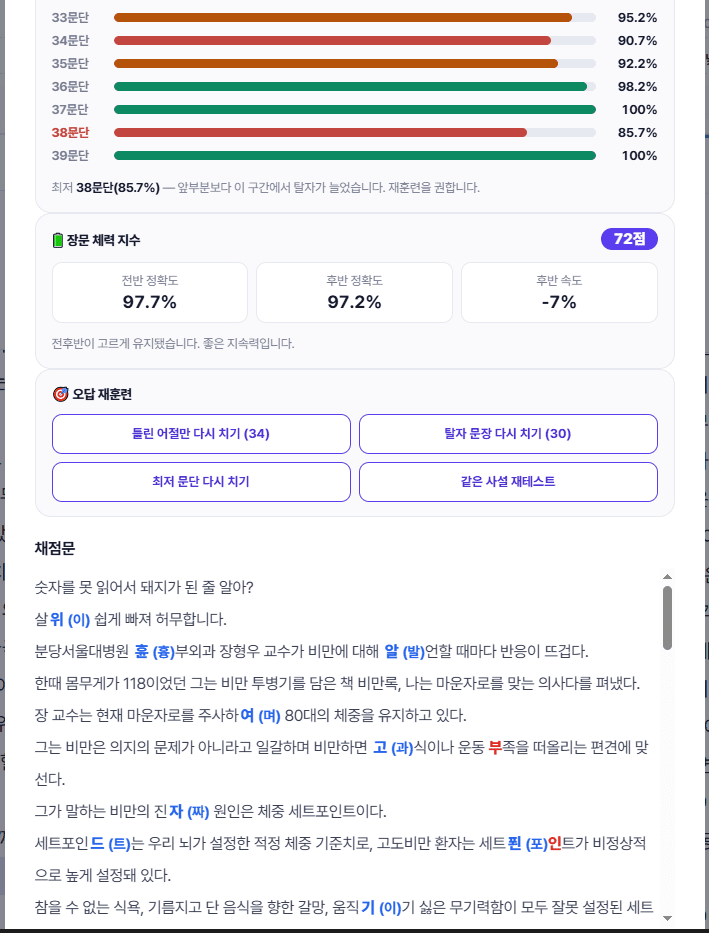
Task: Click the 채점문 scrollbar thumb
Action: [x=667, y=618]
